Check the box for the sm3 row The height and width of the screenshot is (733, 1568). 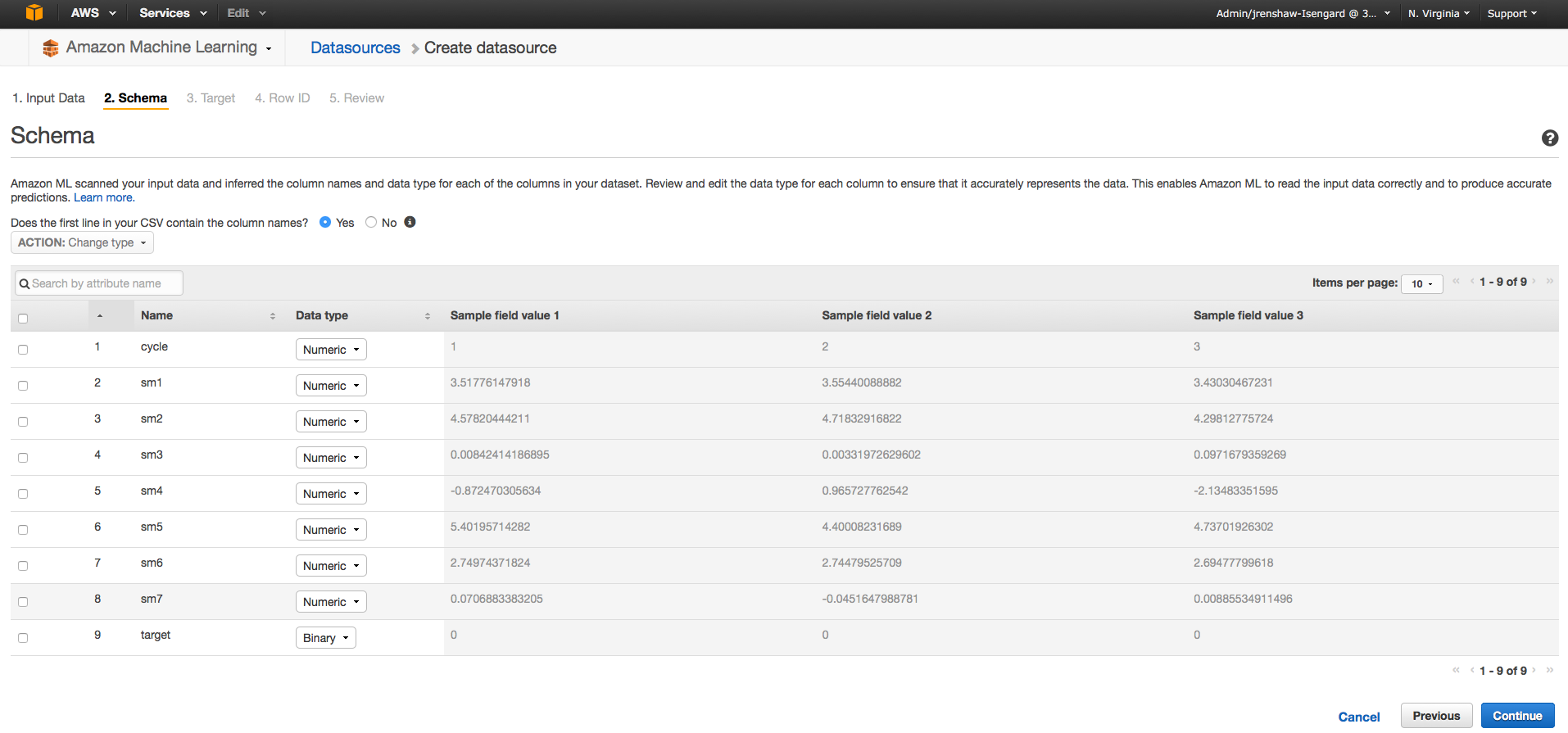coord(23,458)
